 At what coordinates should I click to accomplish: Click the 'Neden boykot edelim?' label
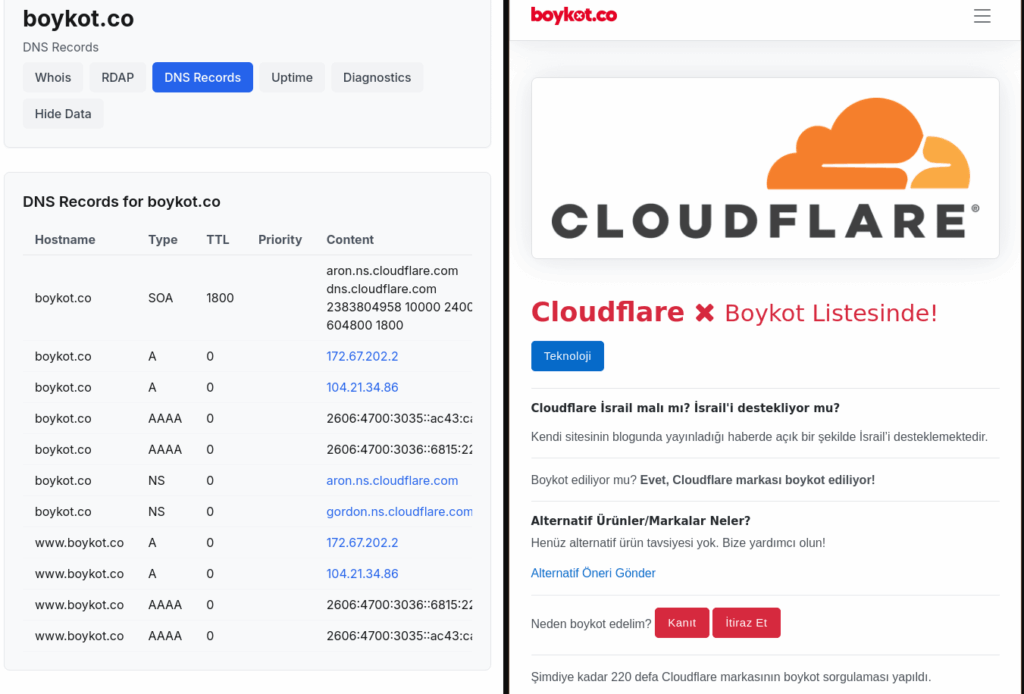[x=591, y=623]
